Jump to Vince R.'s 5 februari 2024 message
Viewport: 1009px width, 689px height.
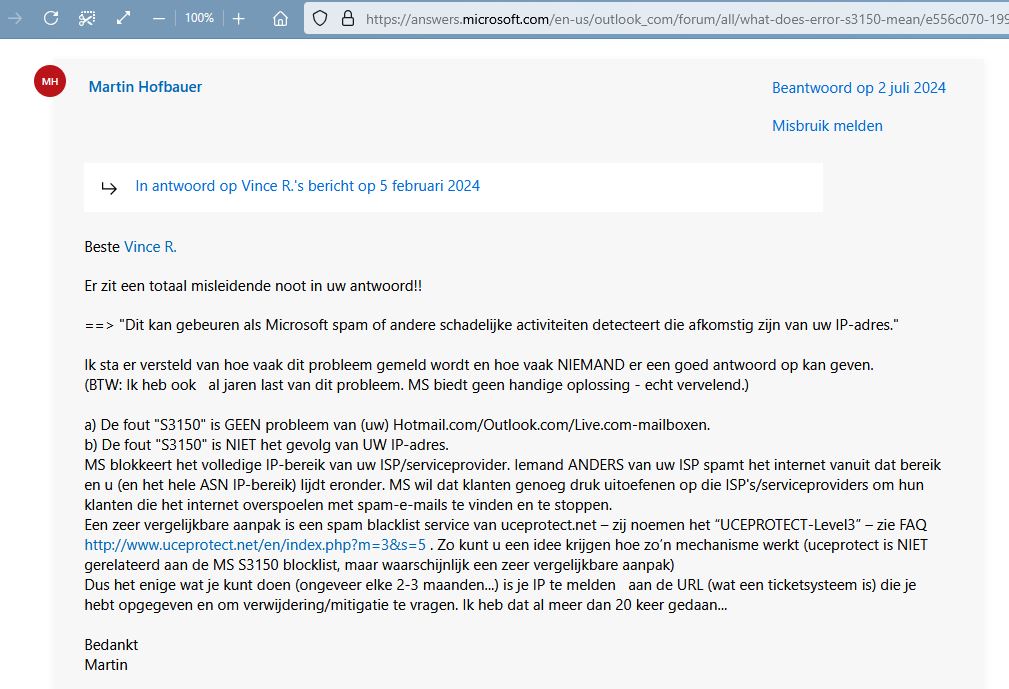(307, 186)
